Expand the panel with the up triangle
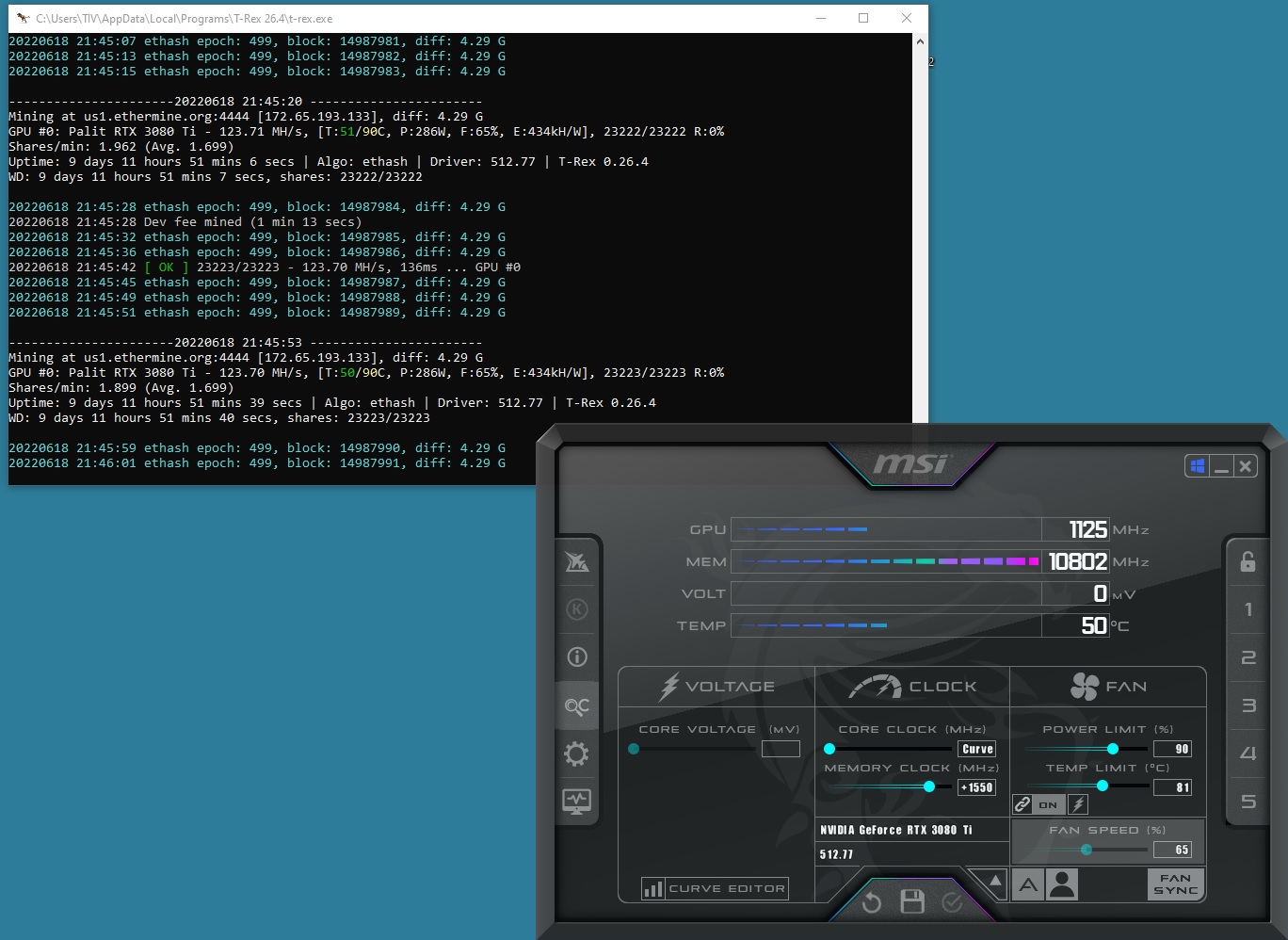Image resolution: width=1288 pixels, height=940 pixels. coord(994,881)
